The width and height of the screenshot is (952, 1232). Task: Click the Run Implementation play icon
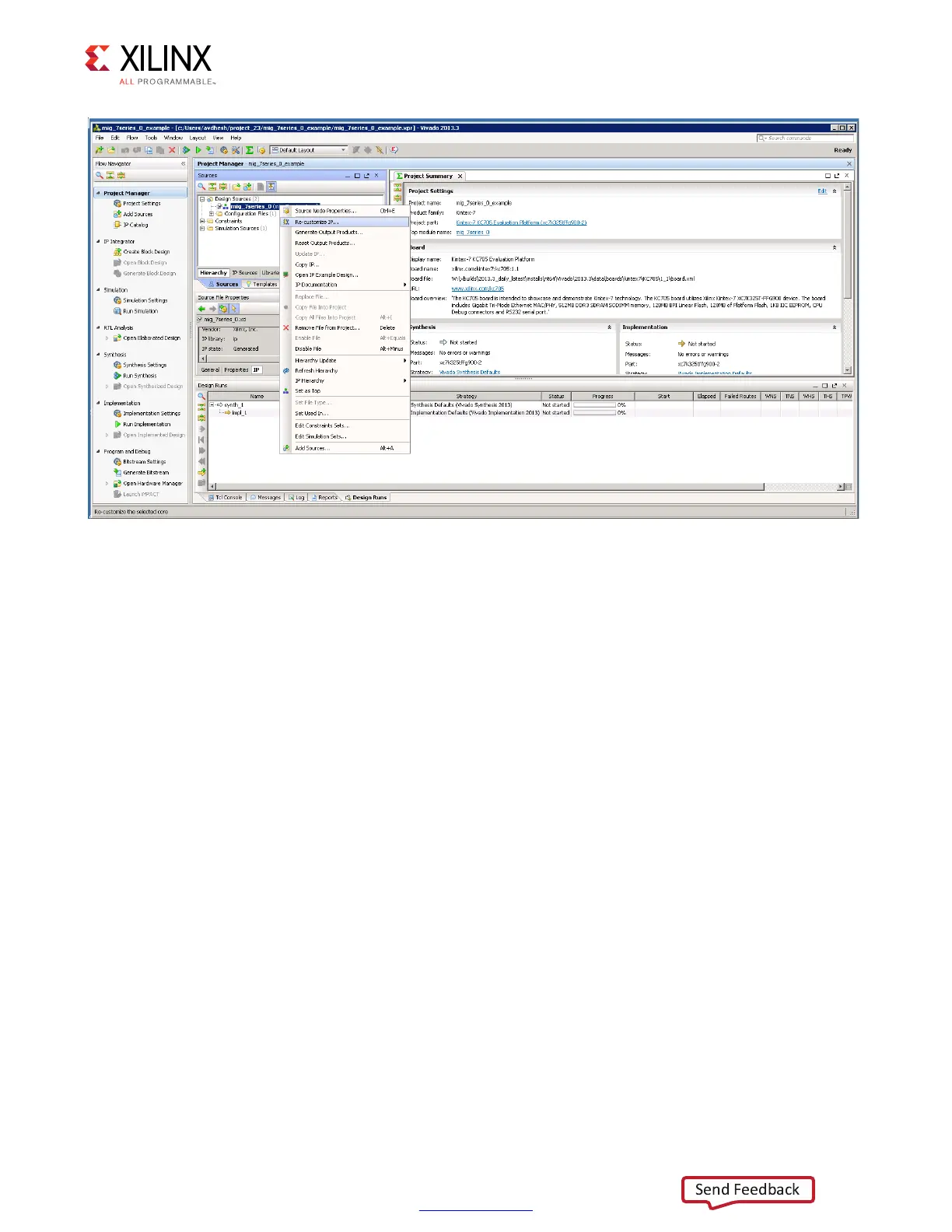pos(117,425)
